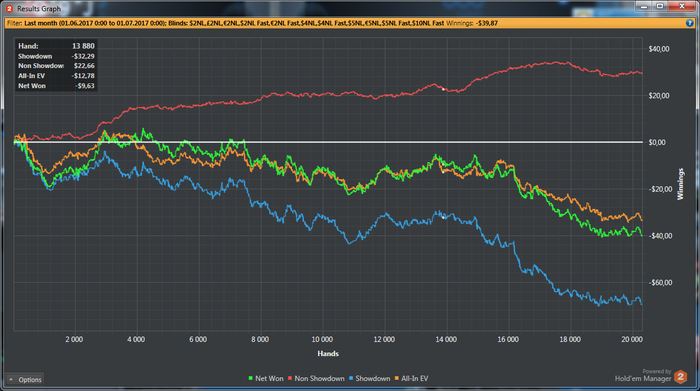Click the $20,00 y-axis label
700x391 pixels.
click(658, 96)
